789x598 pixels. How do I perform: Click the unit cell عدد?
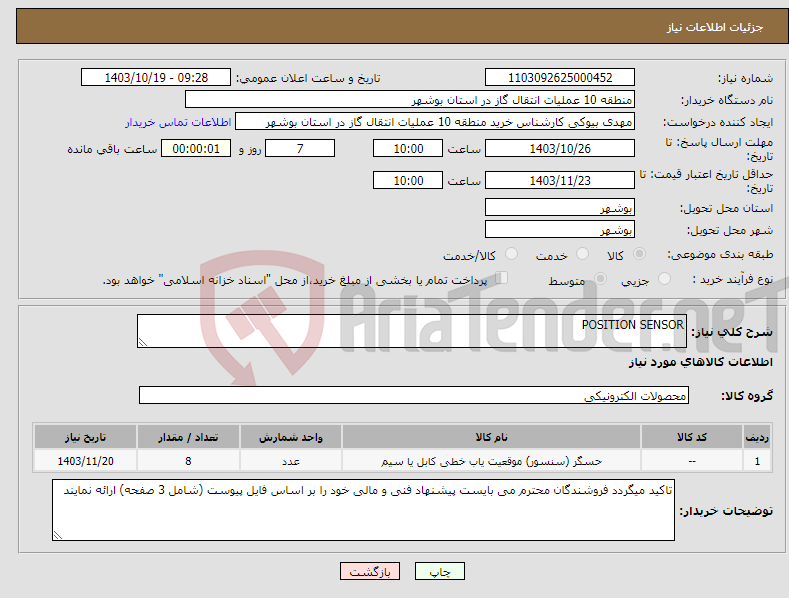pyautogui.click(x=291, y=461)
